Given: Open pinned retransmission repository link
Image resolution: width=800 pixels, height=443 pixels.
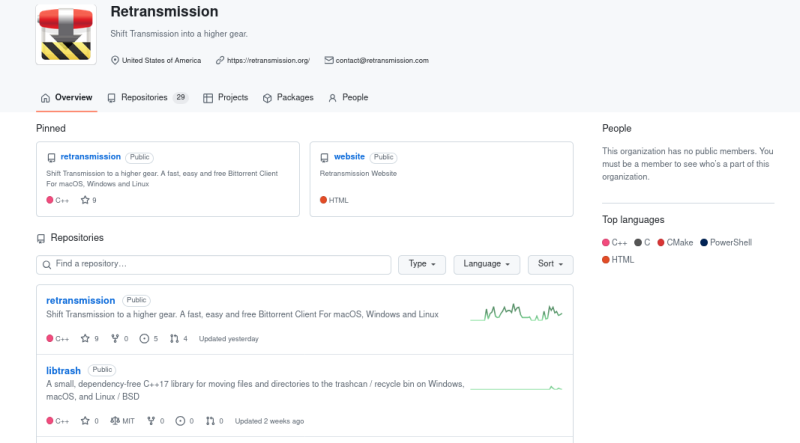Looking at the screenshot, I should pos(90,157).
